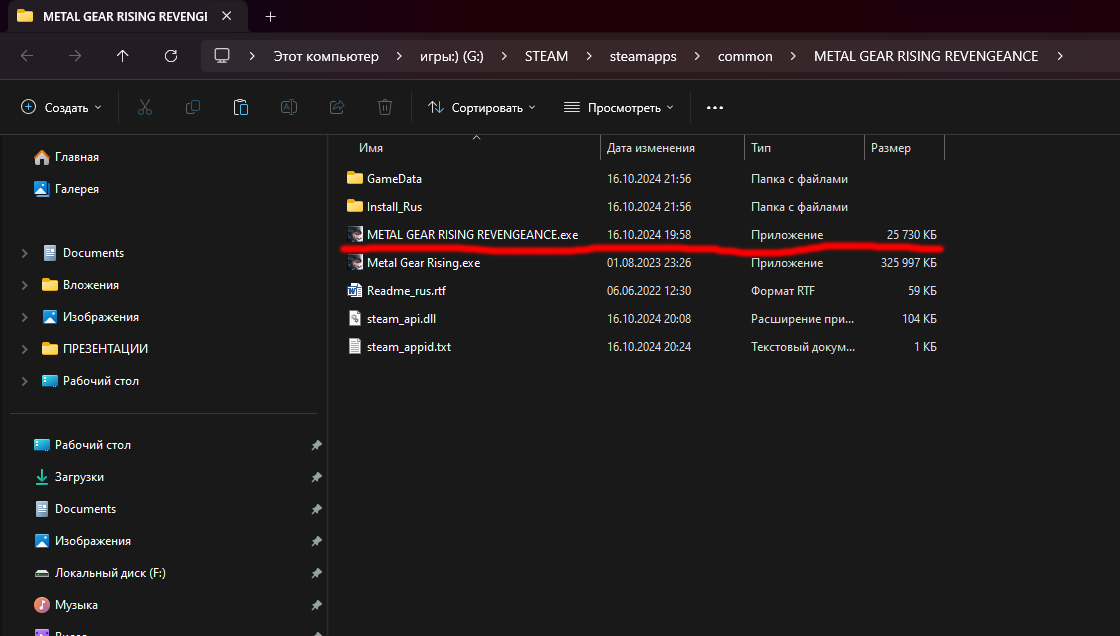Screen dimensions: 1120x636
Task: Open the Создать dropdown menu
Action: pyautogui.click(x=61, y=107)
